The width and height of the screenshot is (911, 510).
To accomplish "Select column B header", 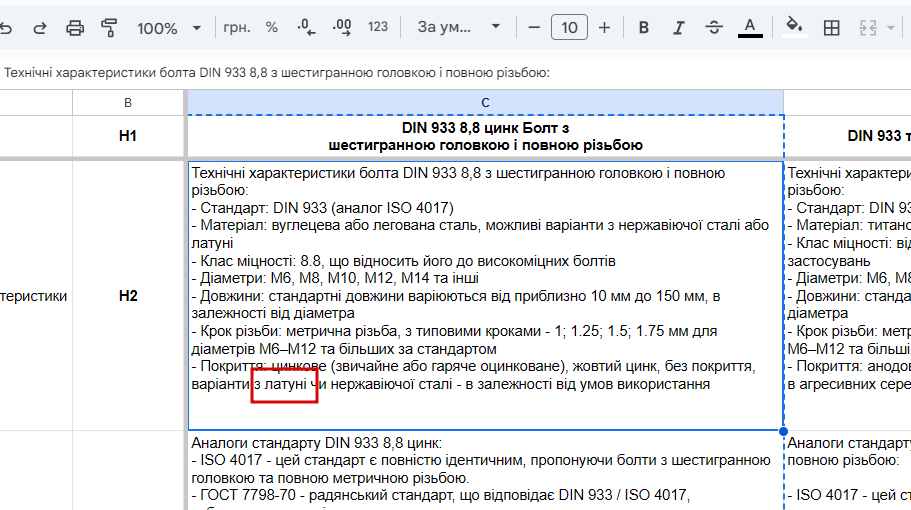I will coord(128,103).
